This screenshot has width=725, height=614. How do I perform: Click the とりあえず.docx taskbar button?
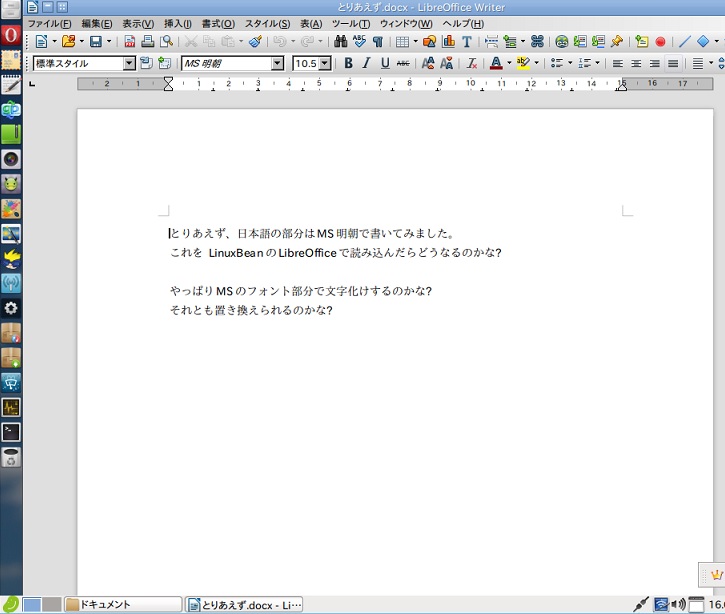coord(244,604)
